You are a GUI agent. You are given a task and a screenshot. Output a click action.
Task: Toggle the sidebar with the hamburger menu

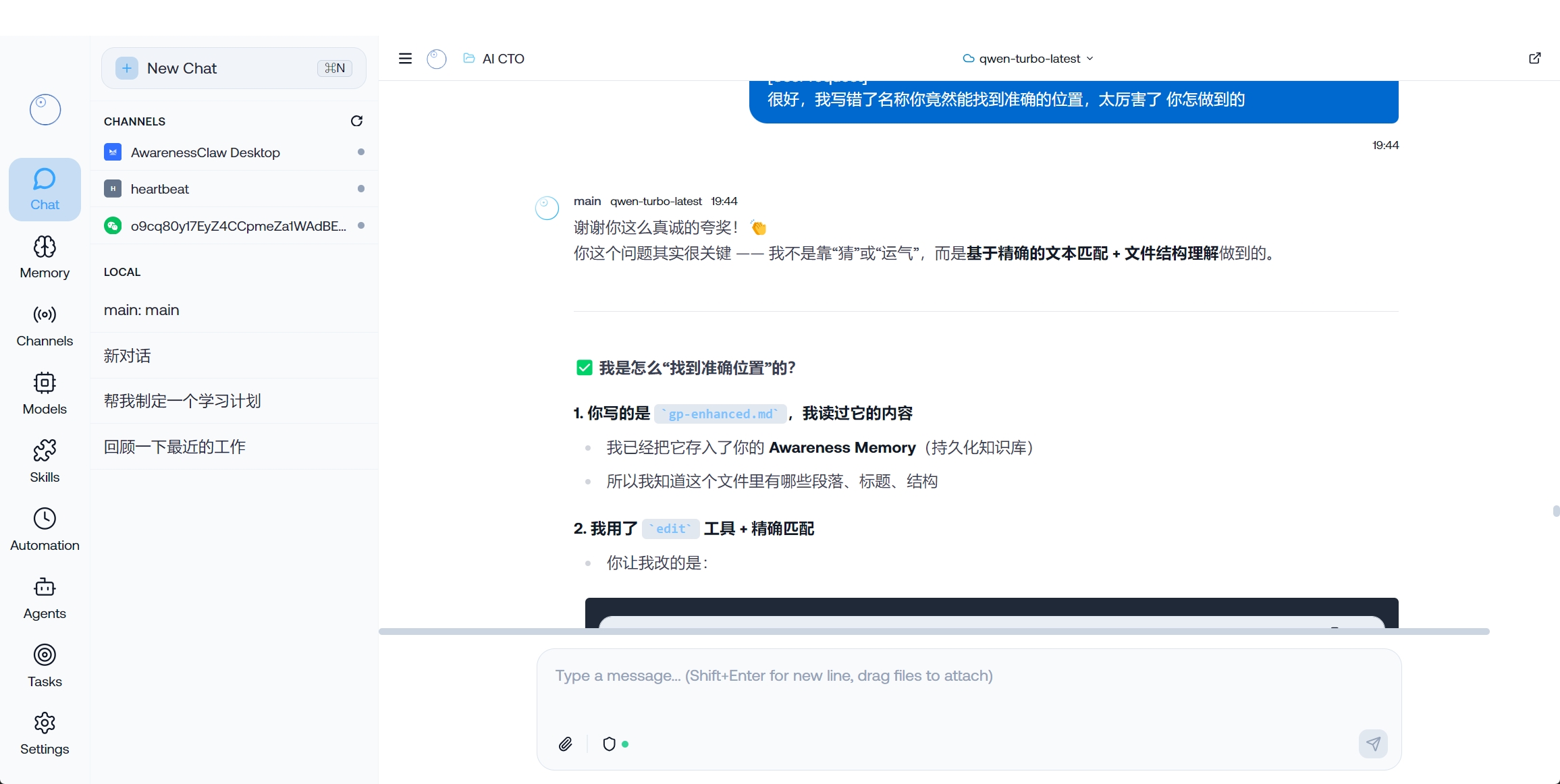tap(405, 58)
